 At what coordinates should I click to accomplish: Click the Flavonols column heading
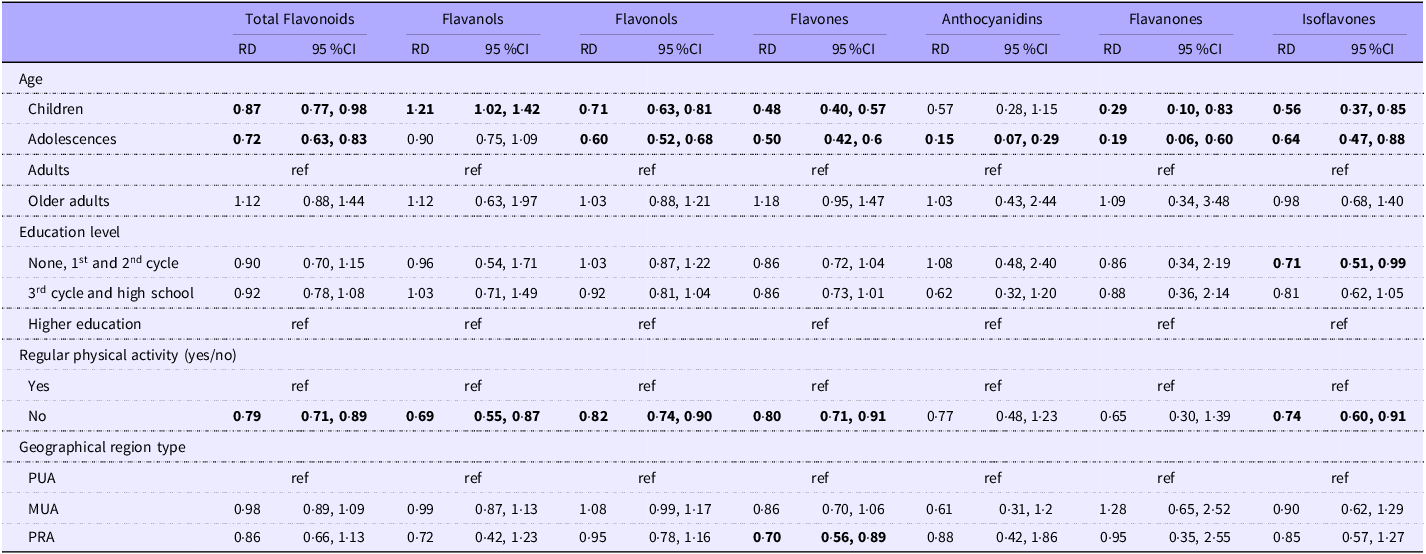[x=647, y=18]
